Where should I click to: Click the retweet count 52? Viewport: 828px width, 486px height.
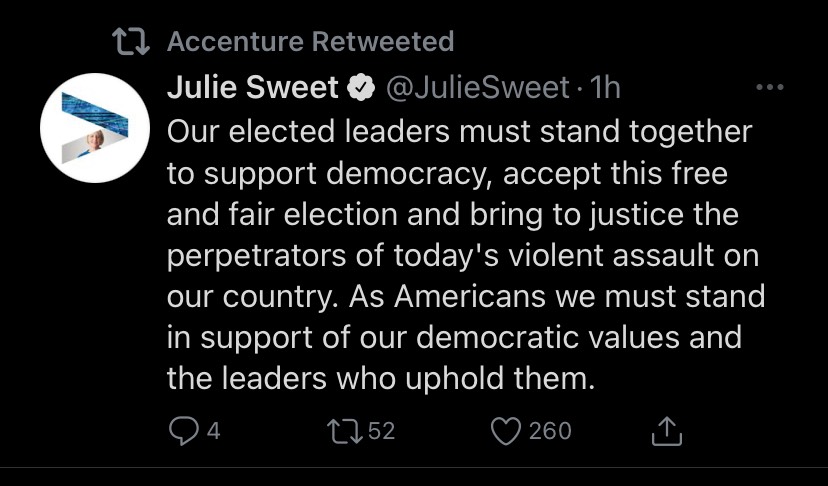point(381,431)
